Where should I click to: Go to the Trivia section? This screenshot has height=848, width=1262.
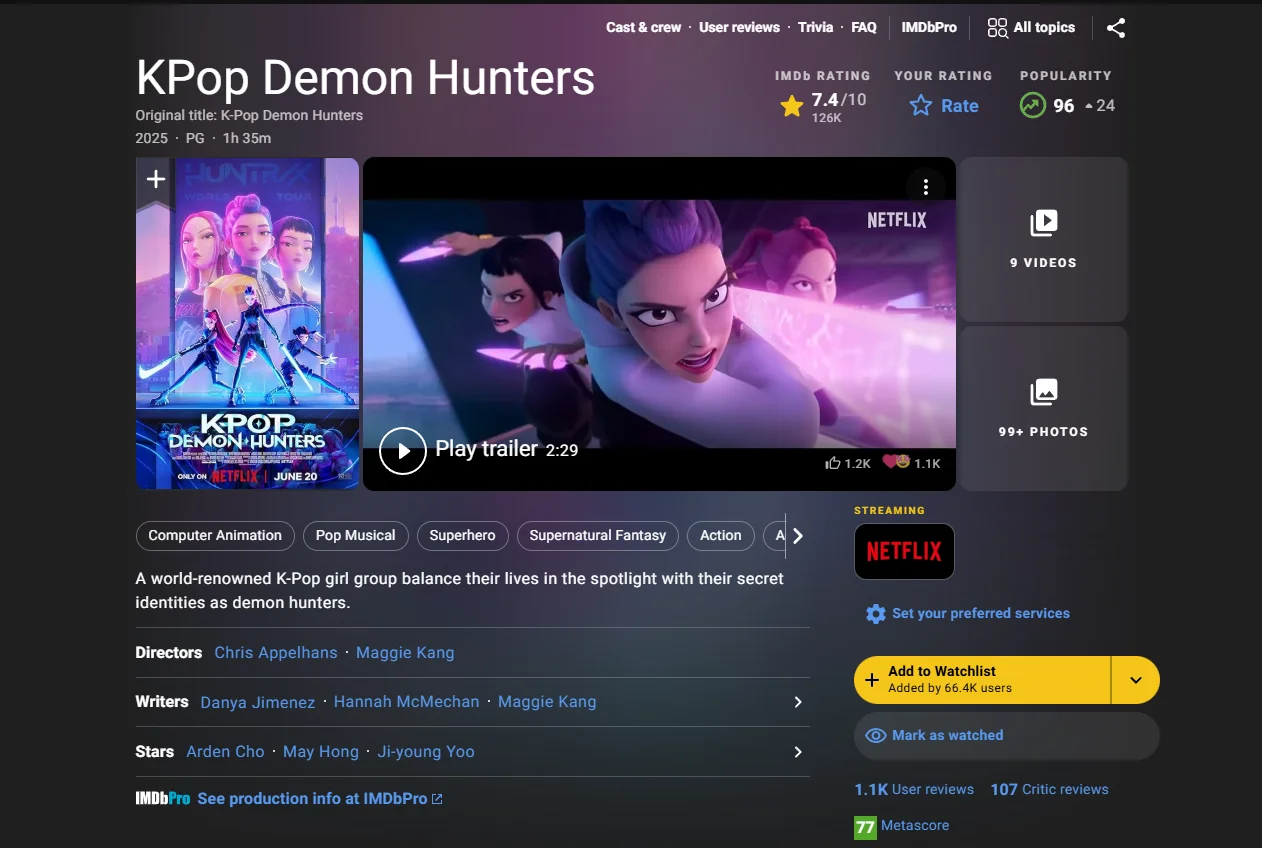coord(815,27)
